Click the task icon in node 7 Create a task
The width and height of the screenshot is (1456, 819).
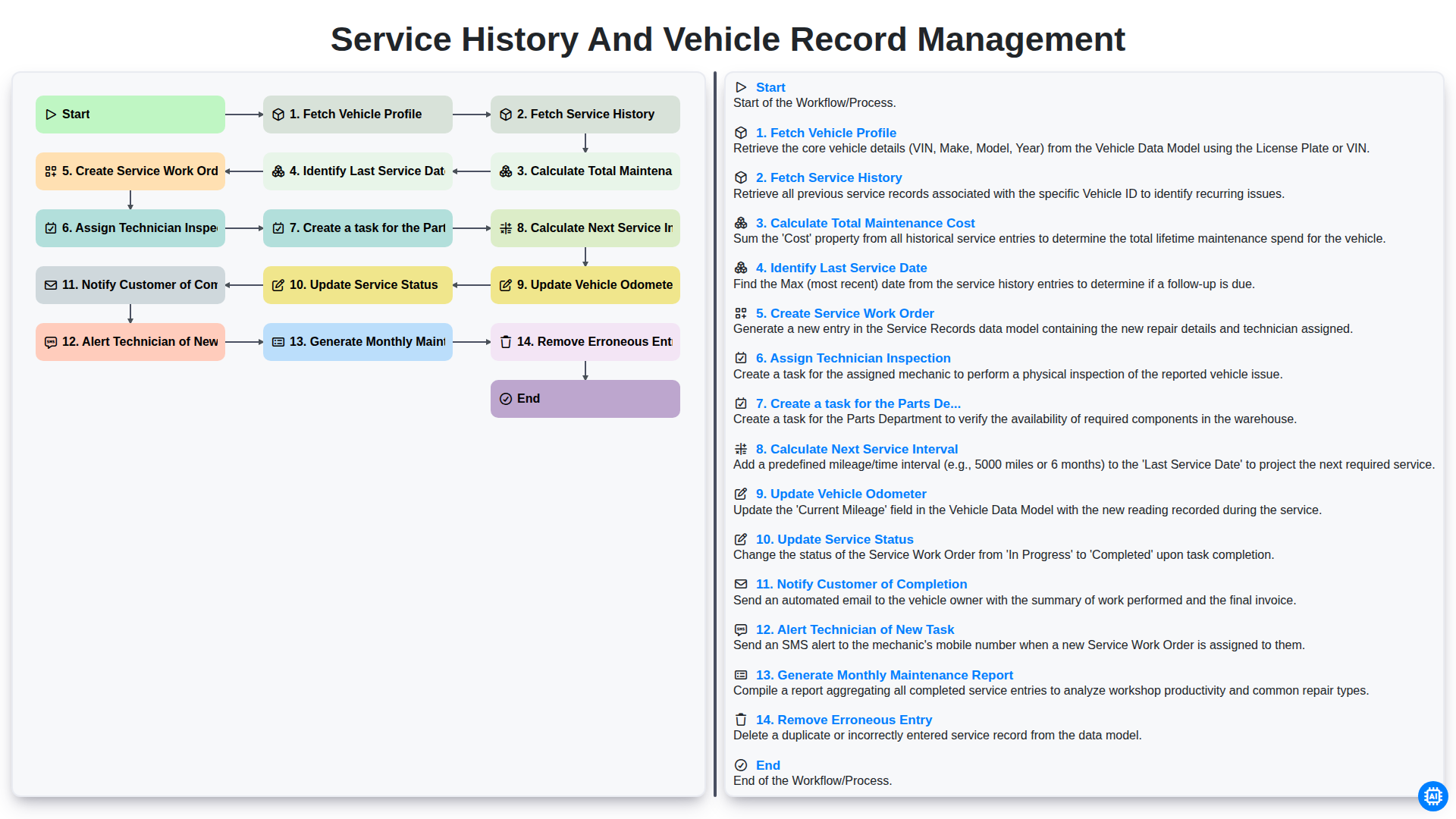[x=278, y=228]
